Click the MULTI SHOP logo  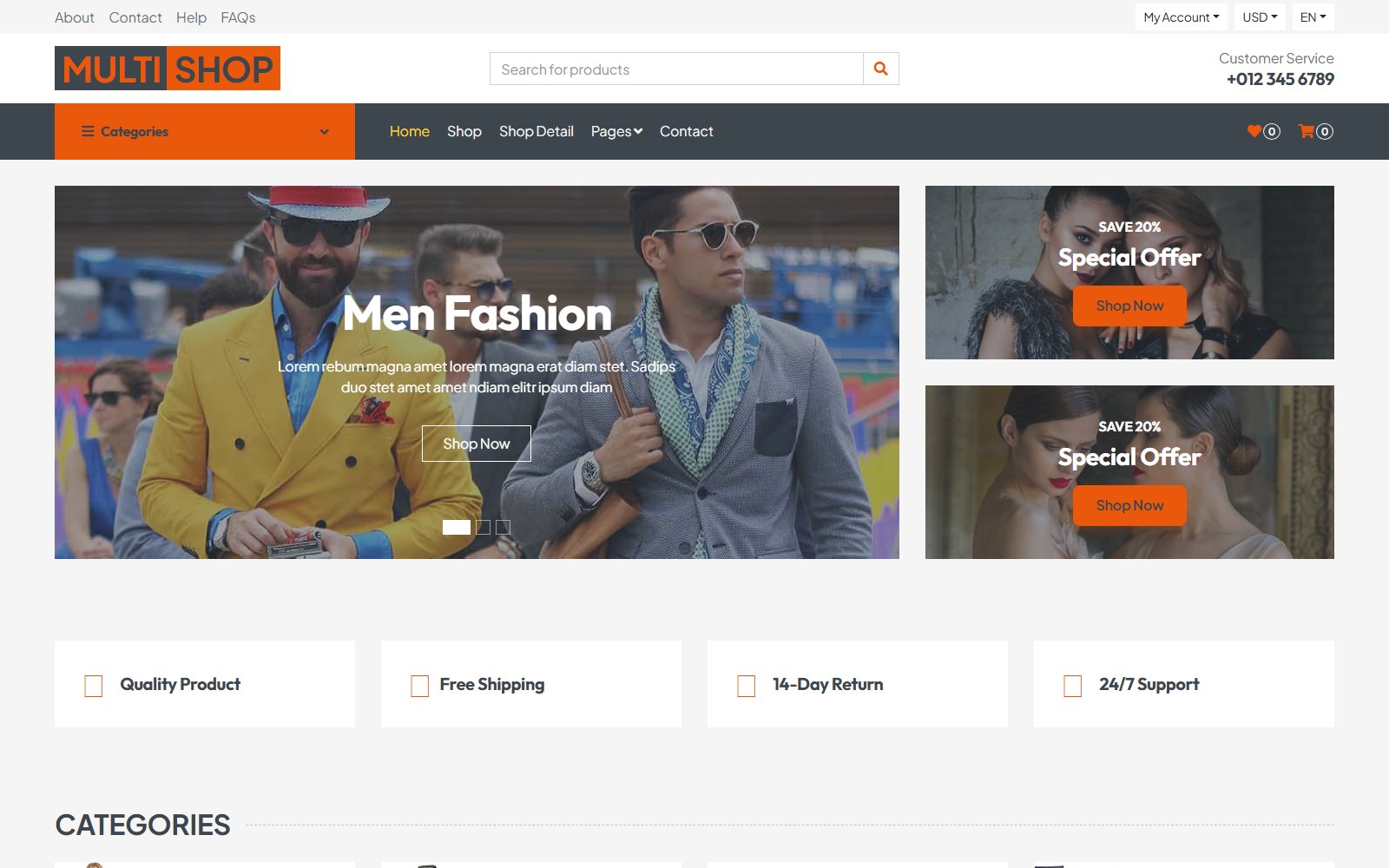168,69
